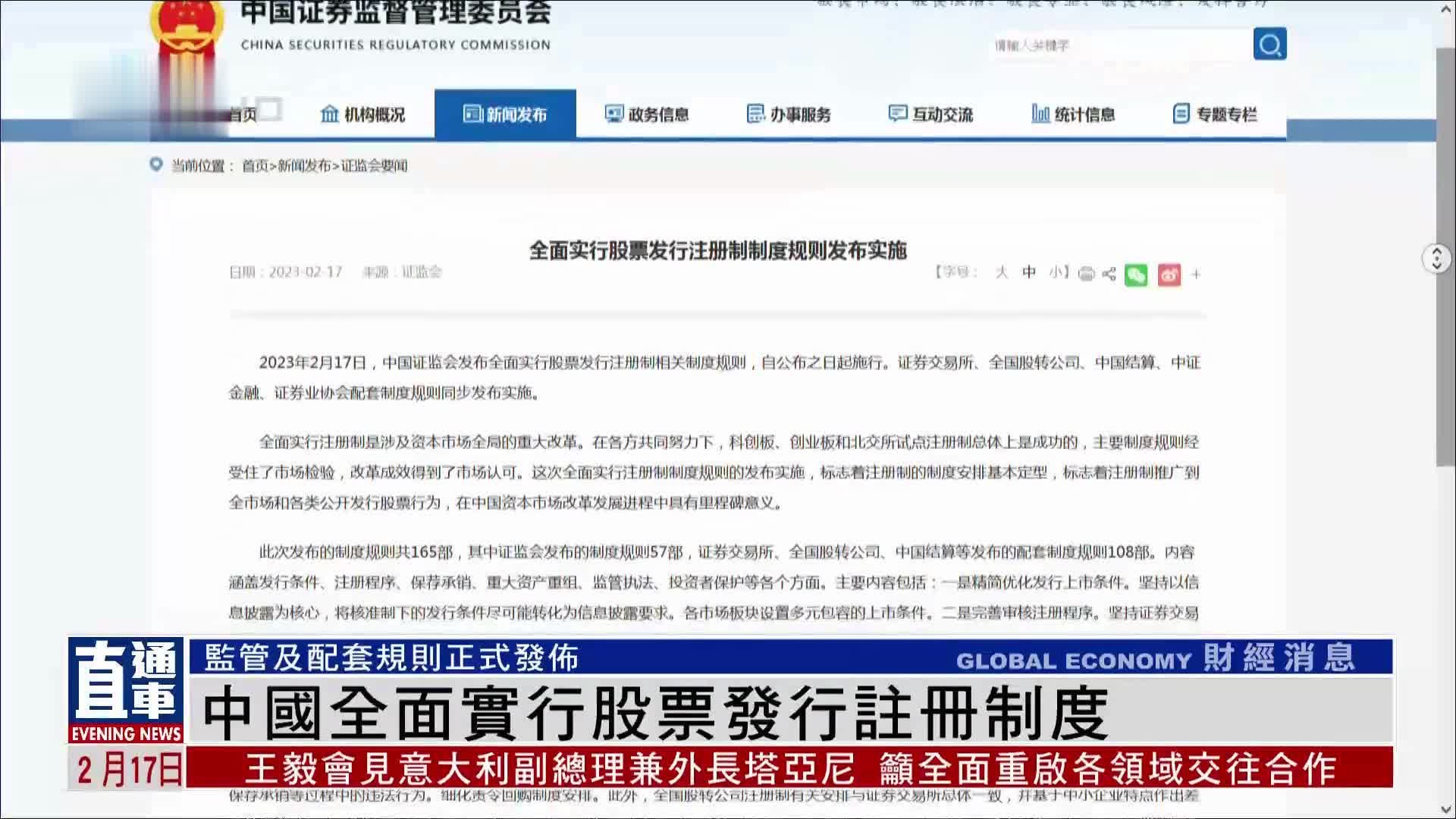Click the building icon beside 机构概况
This screenshot has width=1456, height=819.
329,114
